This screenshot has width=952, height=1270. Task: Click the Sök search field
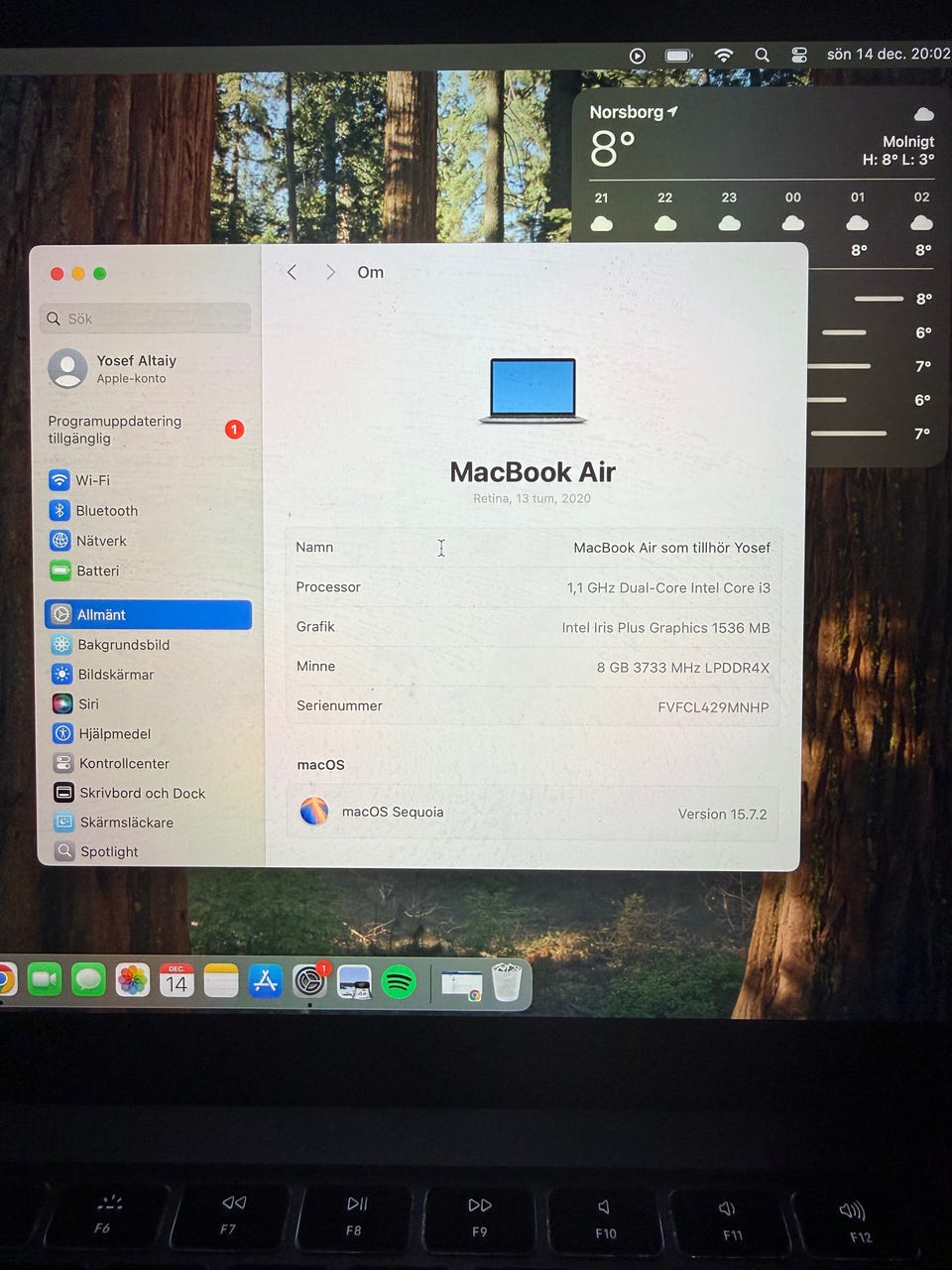146,318
